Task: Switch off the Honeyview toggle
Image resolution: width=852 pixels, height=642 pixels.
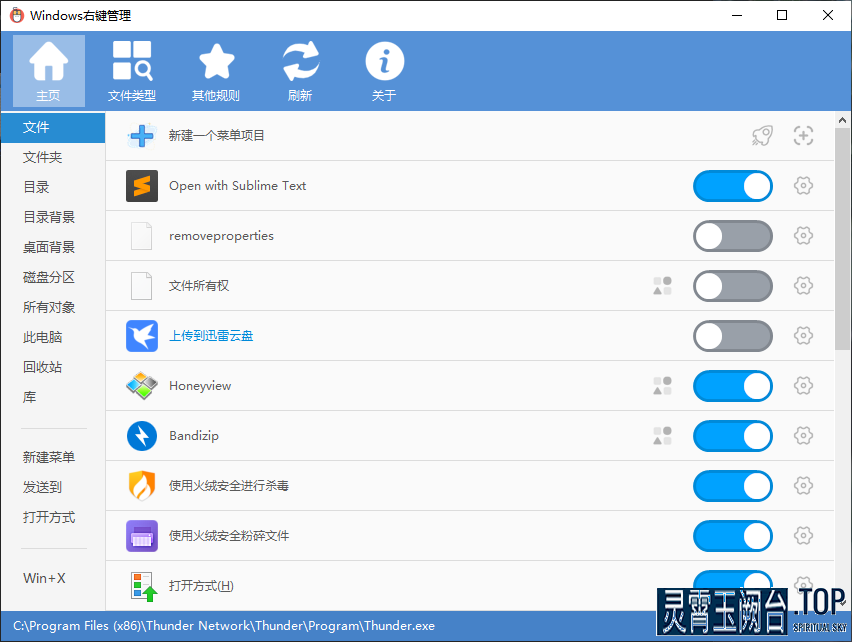Action: tap(733, 386)
